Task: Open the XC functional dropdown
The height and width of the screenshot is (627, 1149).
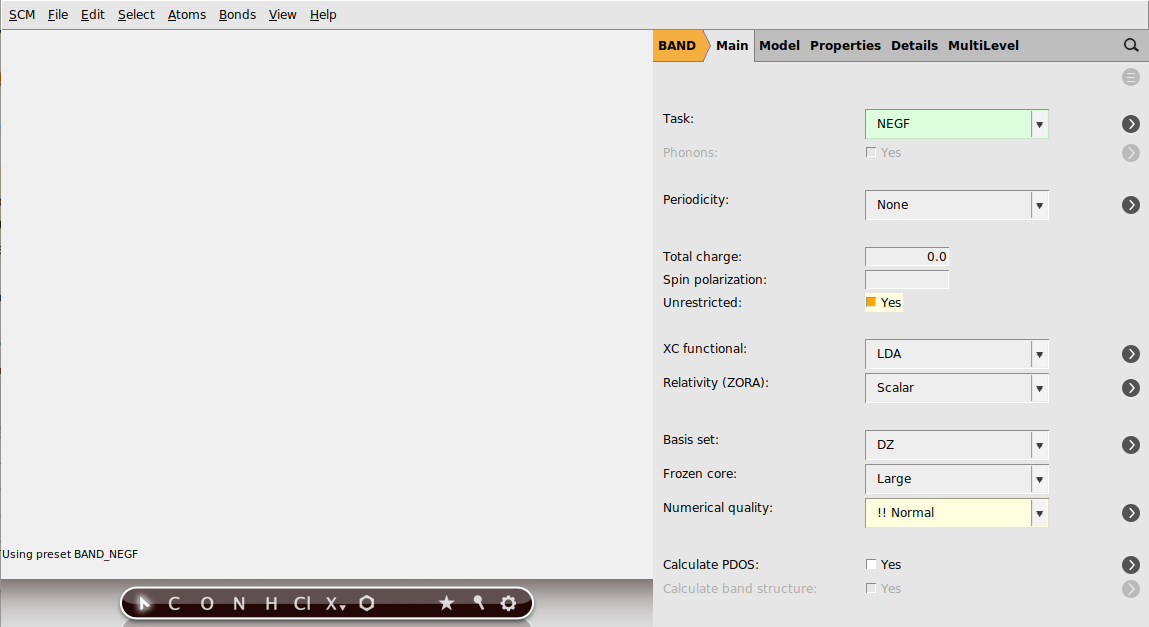Action: (1039, 354)
